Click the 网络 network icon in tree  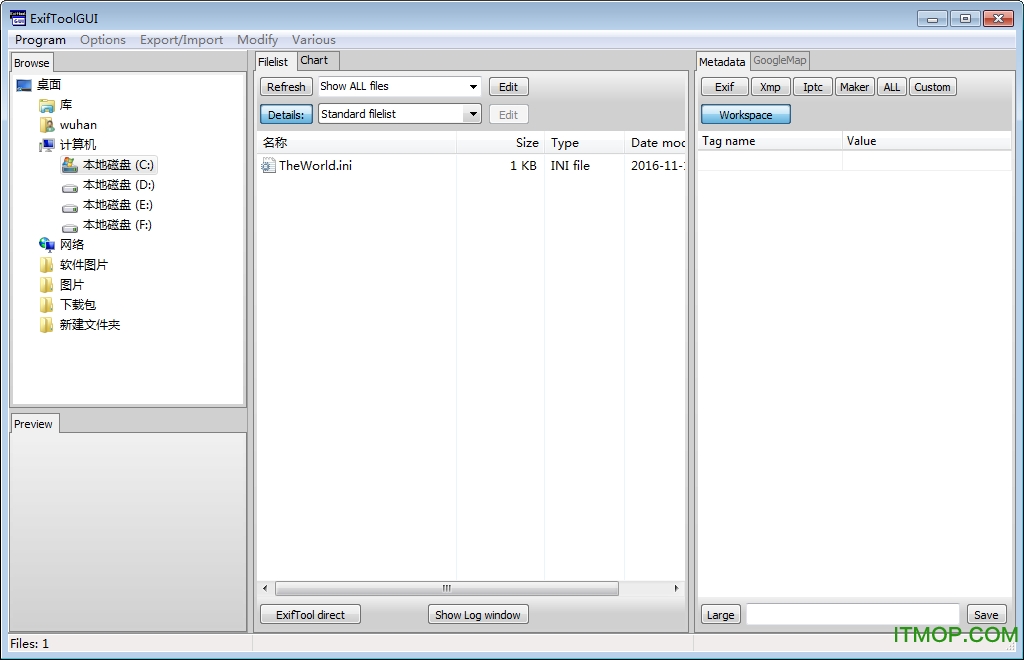click(x=47, y=245)
